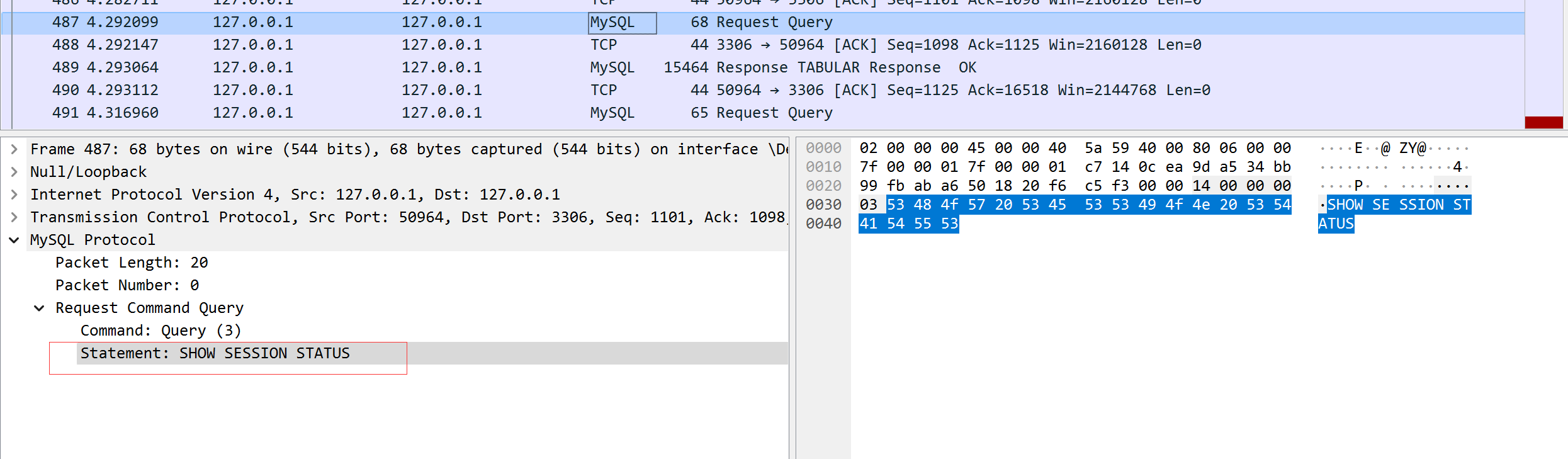Click hex offset 0040 row label

tap(823, 224)
